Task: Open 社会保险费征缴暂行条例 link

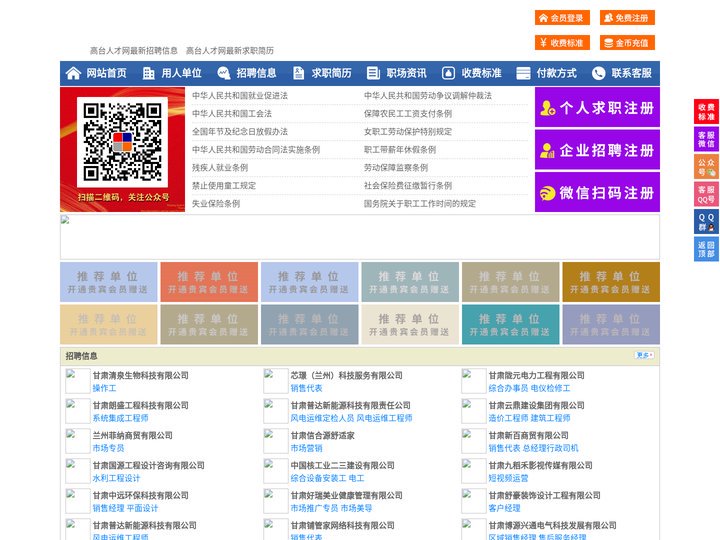Action: tap(408, 186)
